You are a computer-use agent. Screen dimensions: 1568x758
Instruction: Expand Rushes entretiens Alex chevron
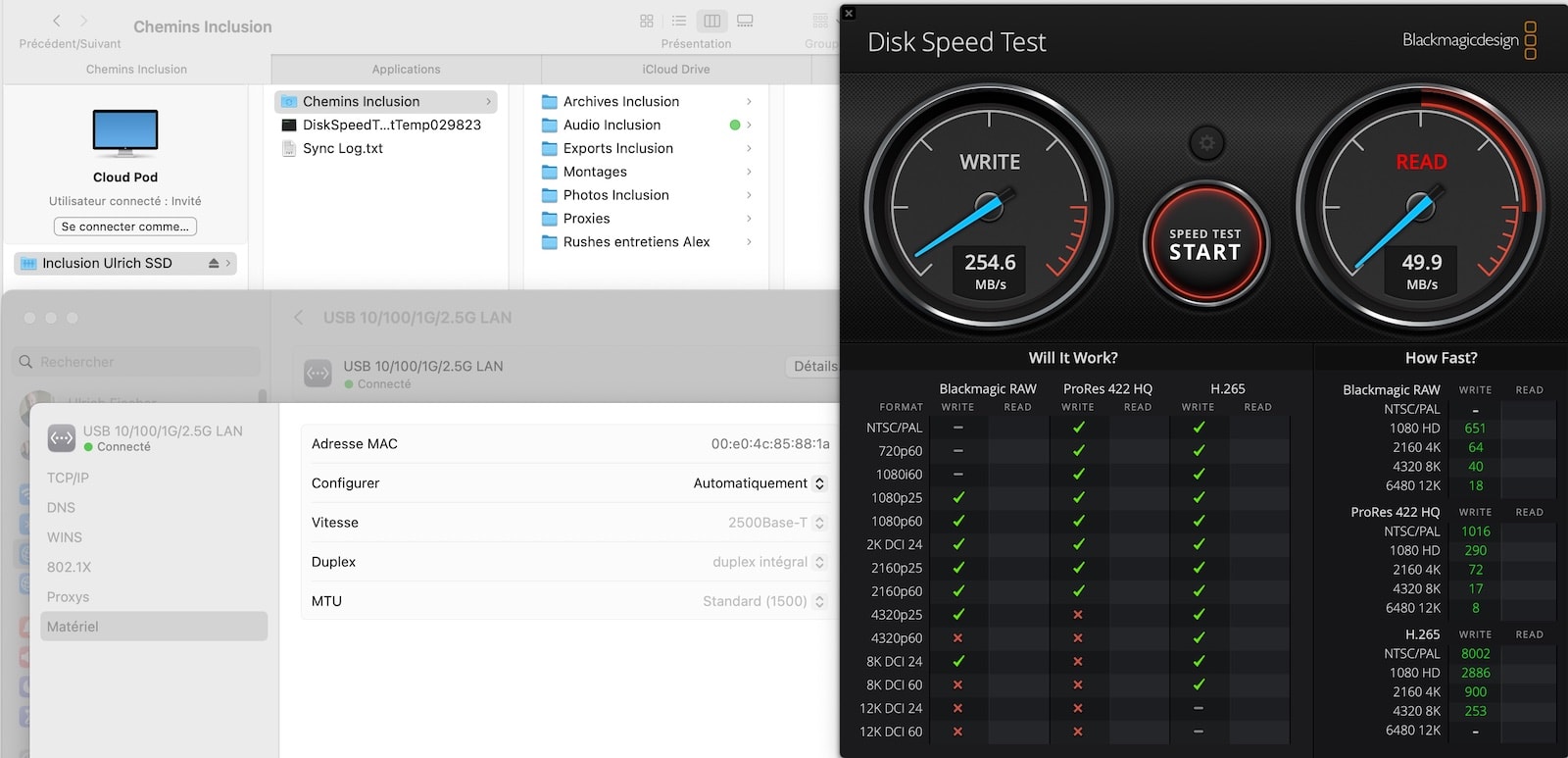(749, 242)
